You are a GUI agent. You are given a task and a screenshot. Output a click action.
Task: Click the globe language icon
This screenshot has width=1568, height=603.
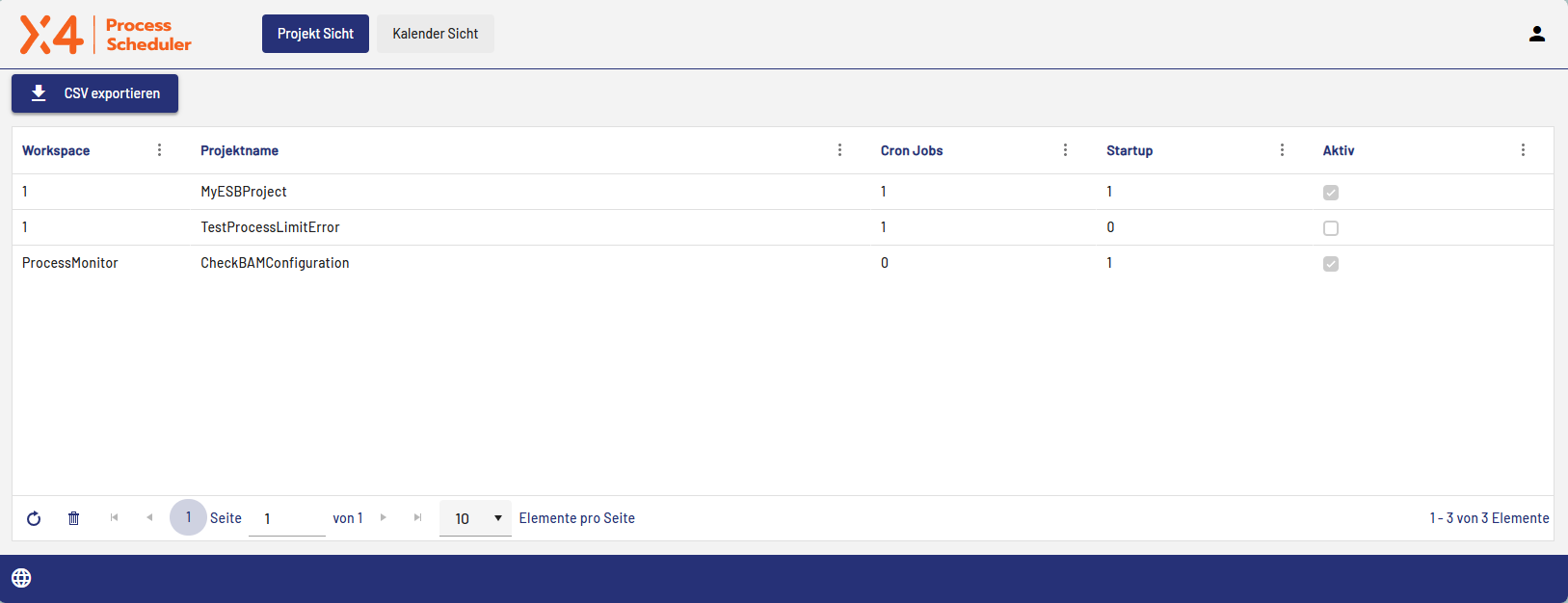(21, 578)
